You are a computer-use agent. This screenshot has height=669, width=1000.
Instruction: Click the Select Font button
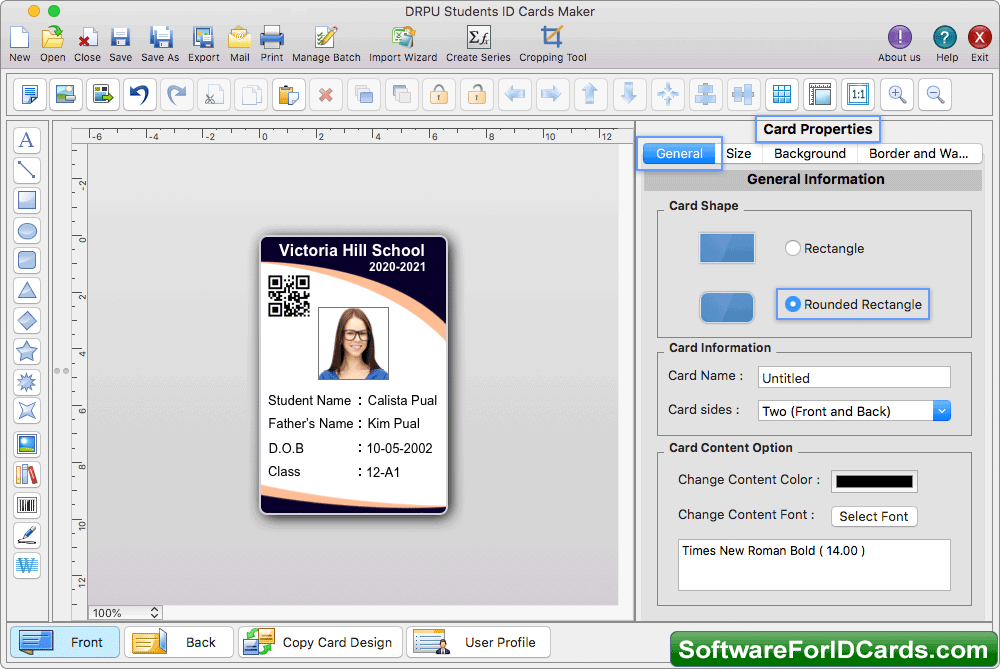coord(874,517)
